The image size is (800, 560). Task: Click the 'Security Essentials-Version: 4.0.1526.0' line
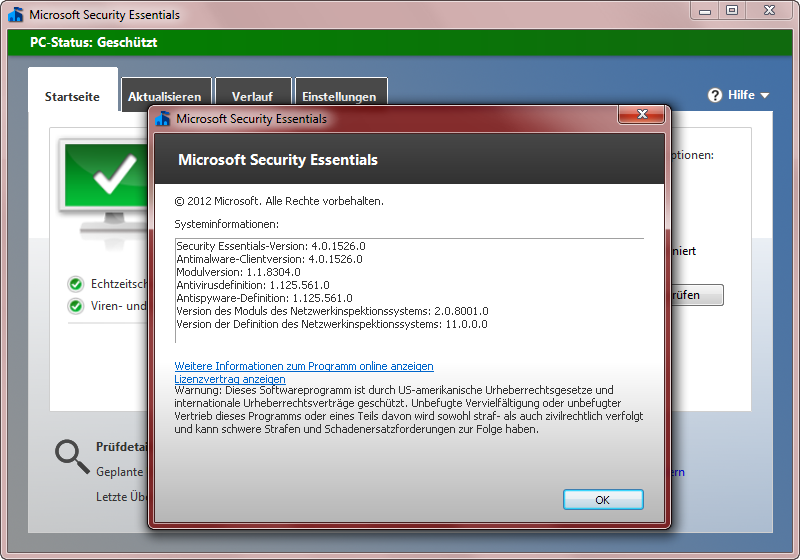[x=271, y=246]
